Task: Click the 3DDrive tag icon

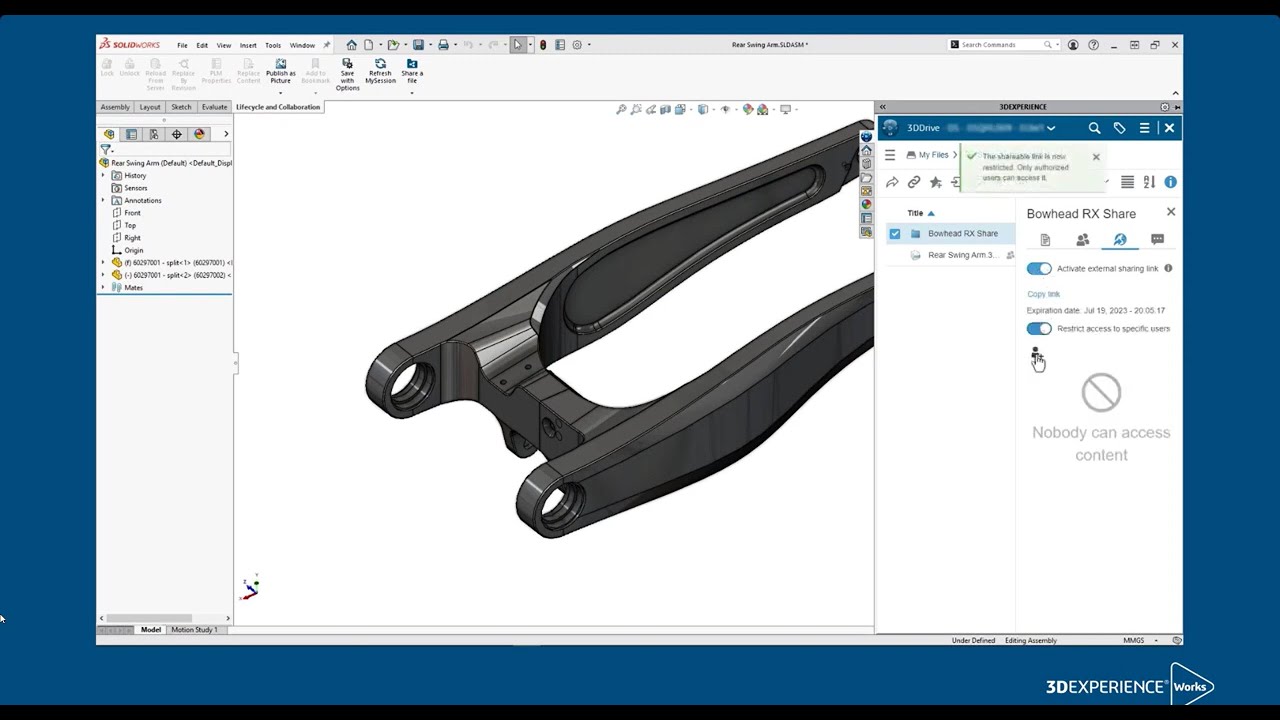Action: point(1119,128)
